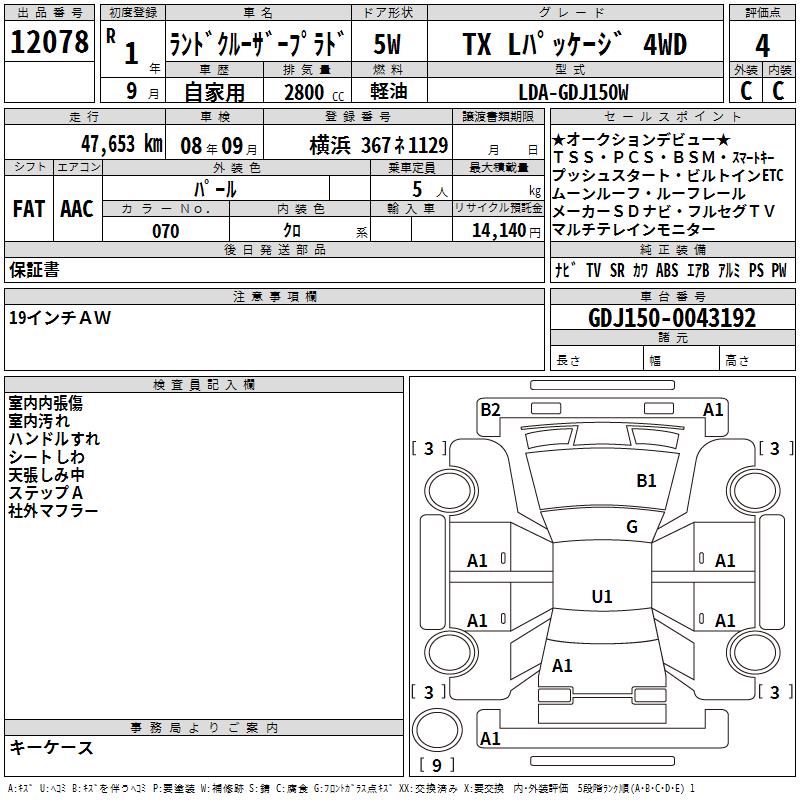Select カワ leather equipment code
This screenshot has width=800, height=800.
(x=640, y=270)
